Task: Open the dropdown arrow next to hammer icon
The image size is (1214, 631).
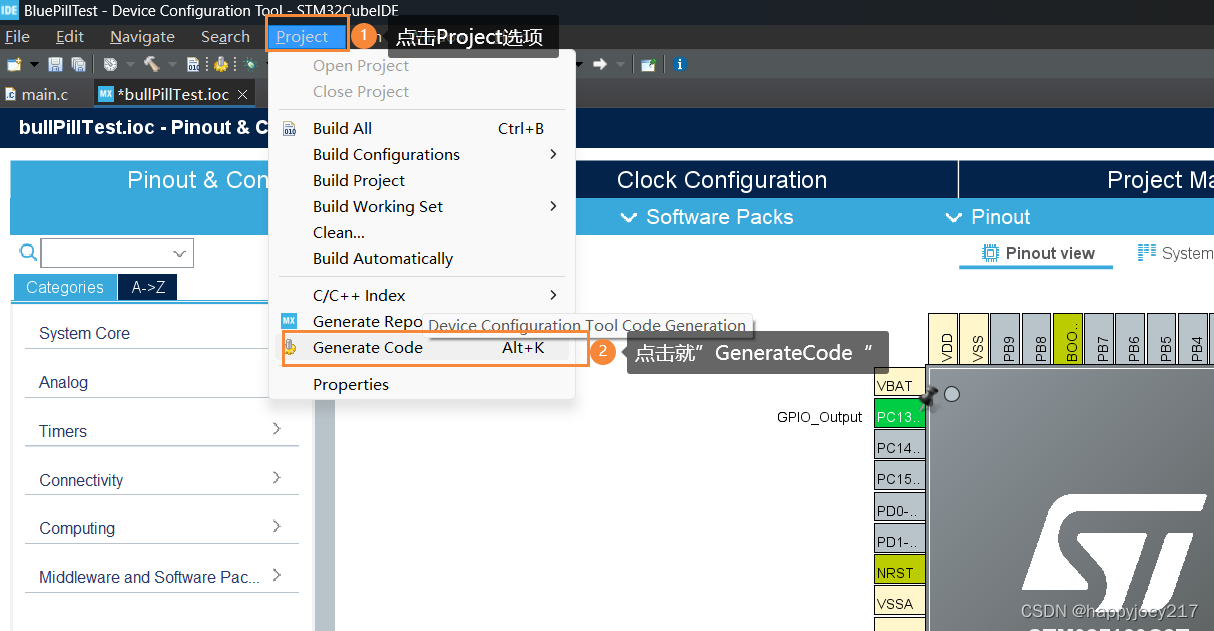Action: click(171, 64)
